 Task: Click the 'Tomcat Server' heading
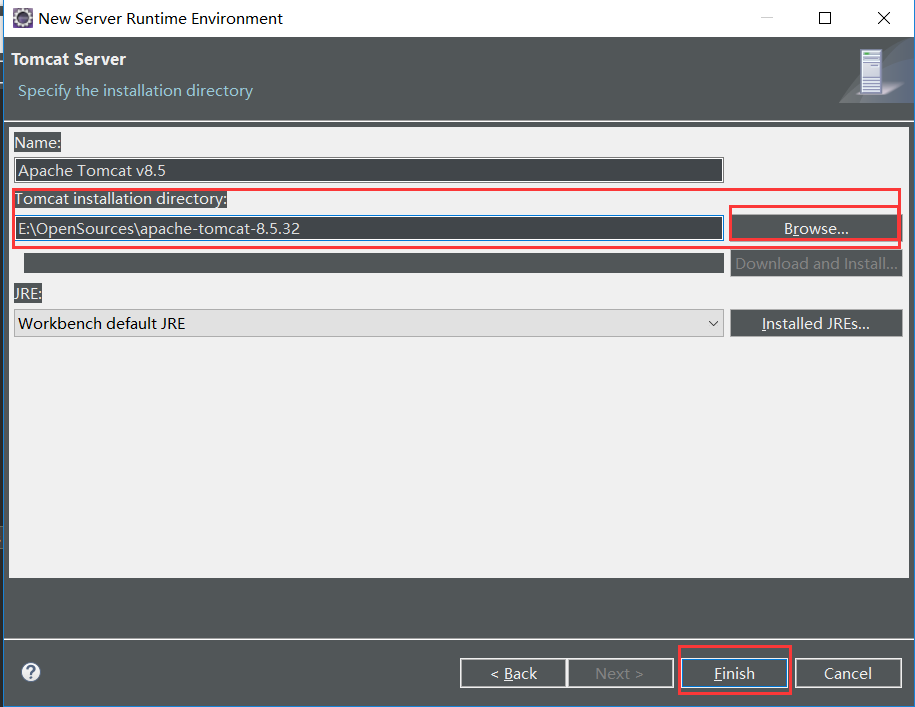69,60
